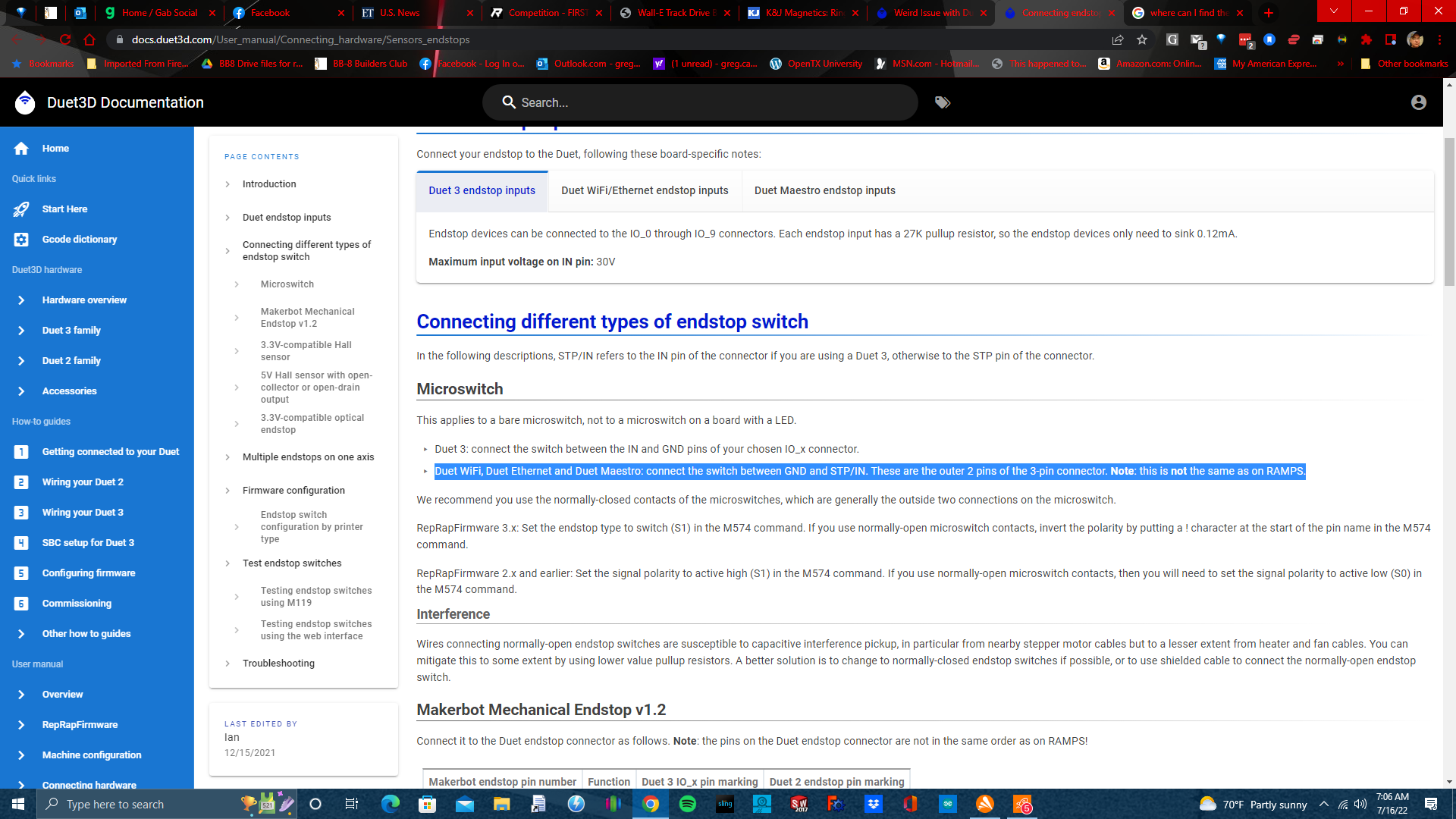
Task: Click the Home sidebar icon
Action: click(21, 149)
